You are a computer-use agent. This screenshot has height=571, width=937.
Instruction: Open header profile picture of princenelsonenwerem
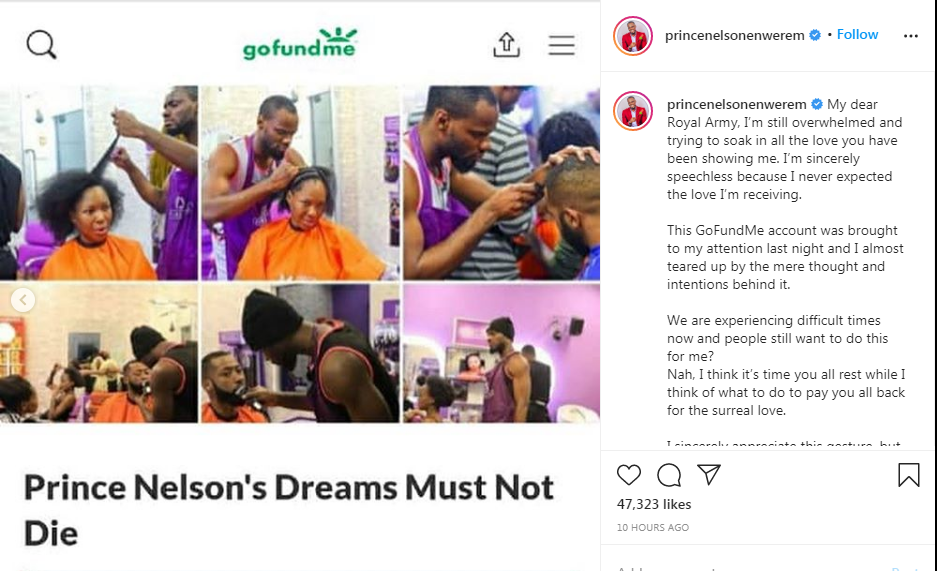point(633,36)
